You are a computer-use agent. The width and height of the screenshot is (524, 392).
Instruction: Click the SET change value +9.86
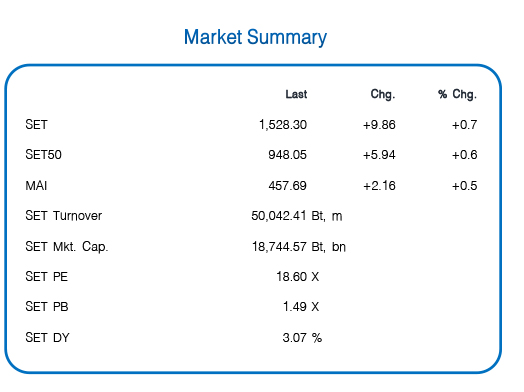379,125
